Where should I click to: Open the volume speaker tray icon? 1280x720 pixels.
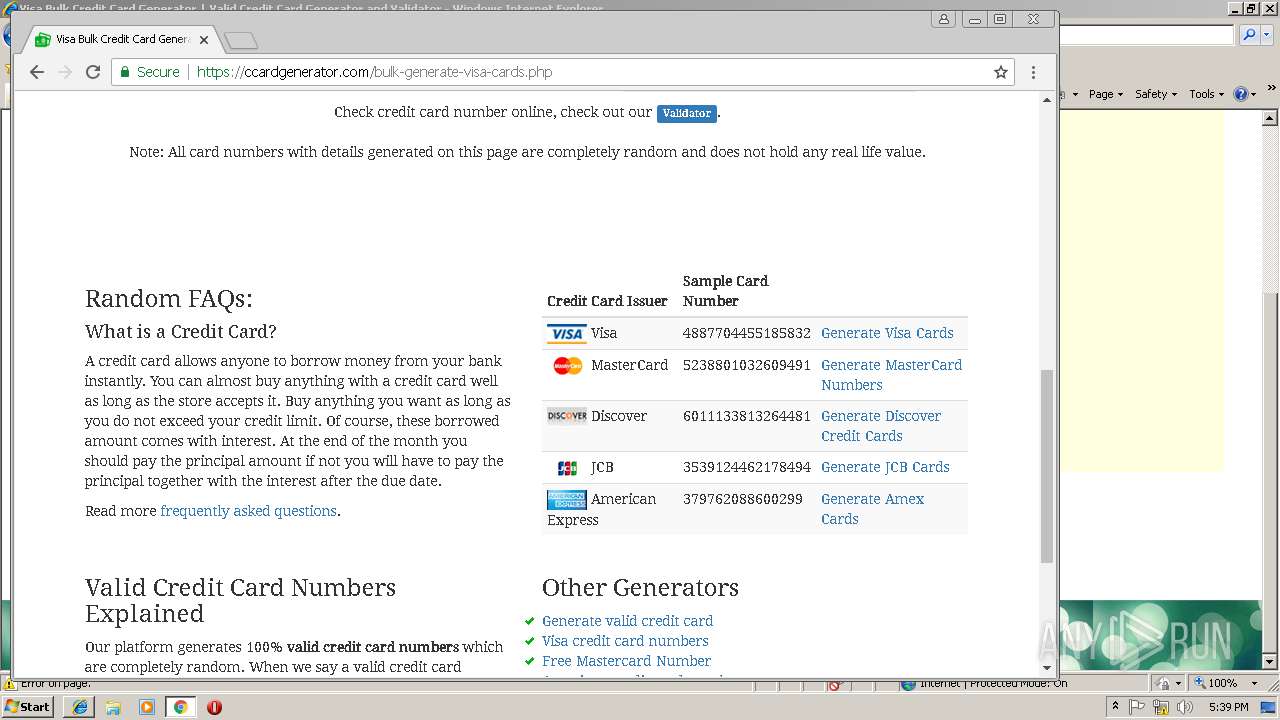pyautogui.click(x=1185, y=707)
